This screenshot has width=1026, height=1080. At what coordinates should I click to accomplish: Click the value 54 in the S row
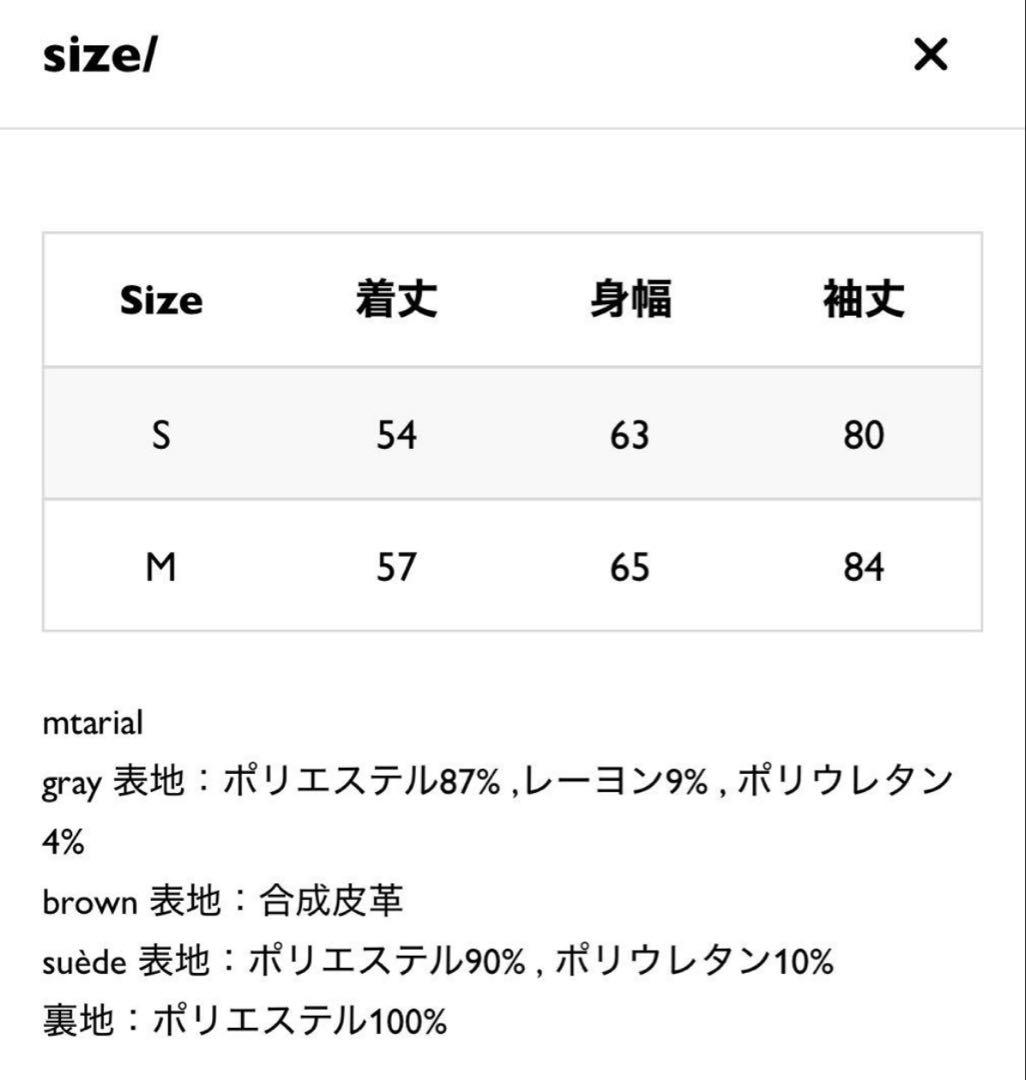coord(397,434)
